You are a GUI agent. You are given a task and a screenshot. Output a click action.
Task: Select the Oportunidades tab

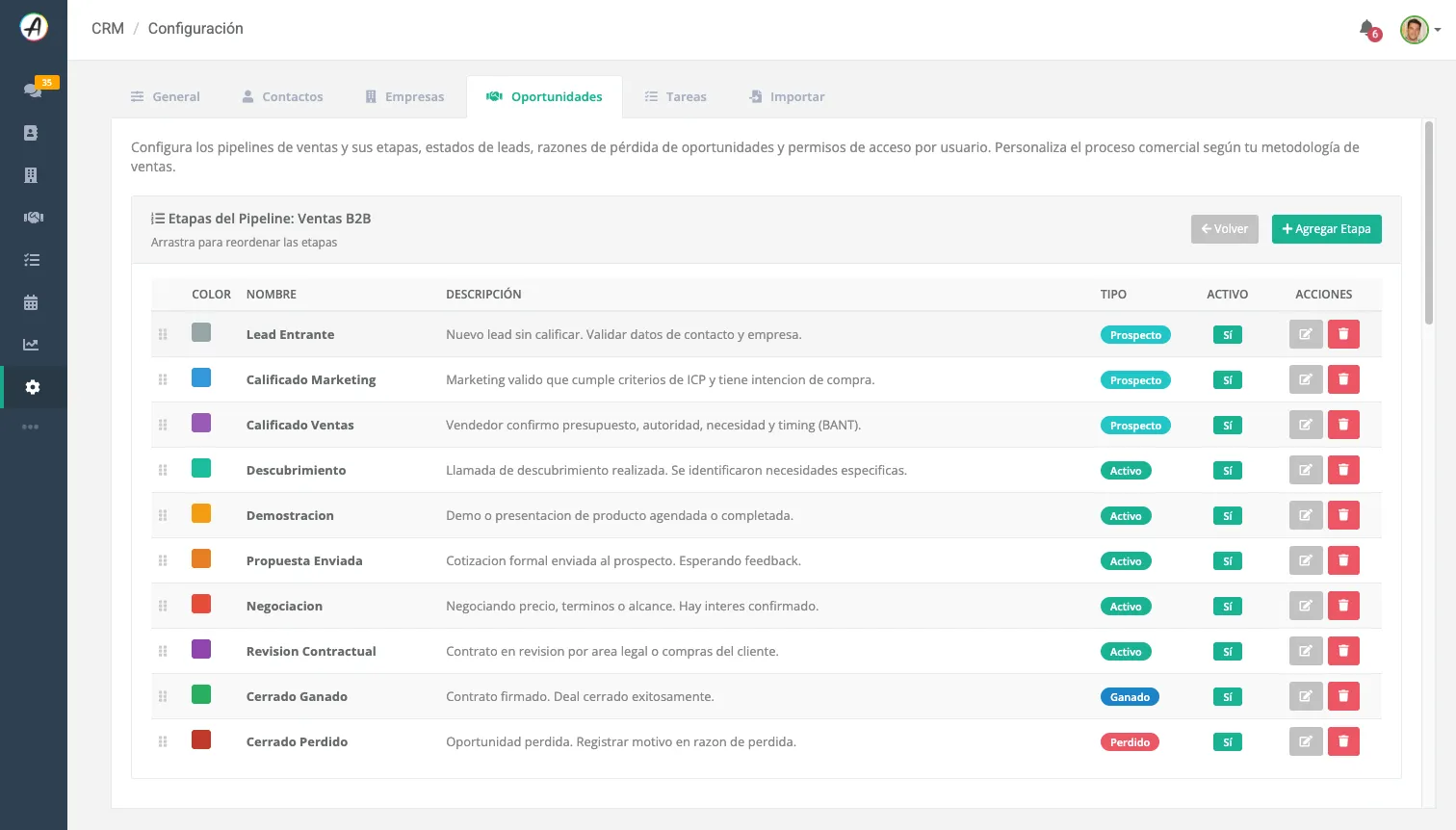pyautogui.click(x=544, y=96)
